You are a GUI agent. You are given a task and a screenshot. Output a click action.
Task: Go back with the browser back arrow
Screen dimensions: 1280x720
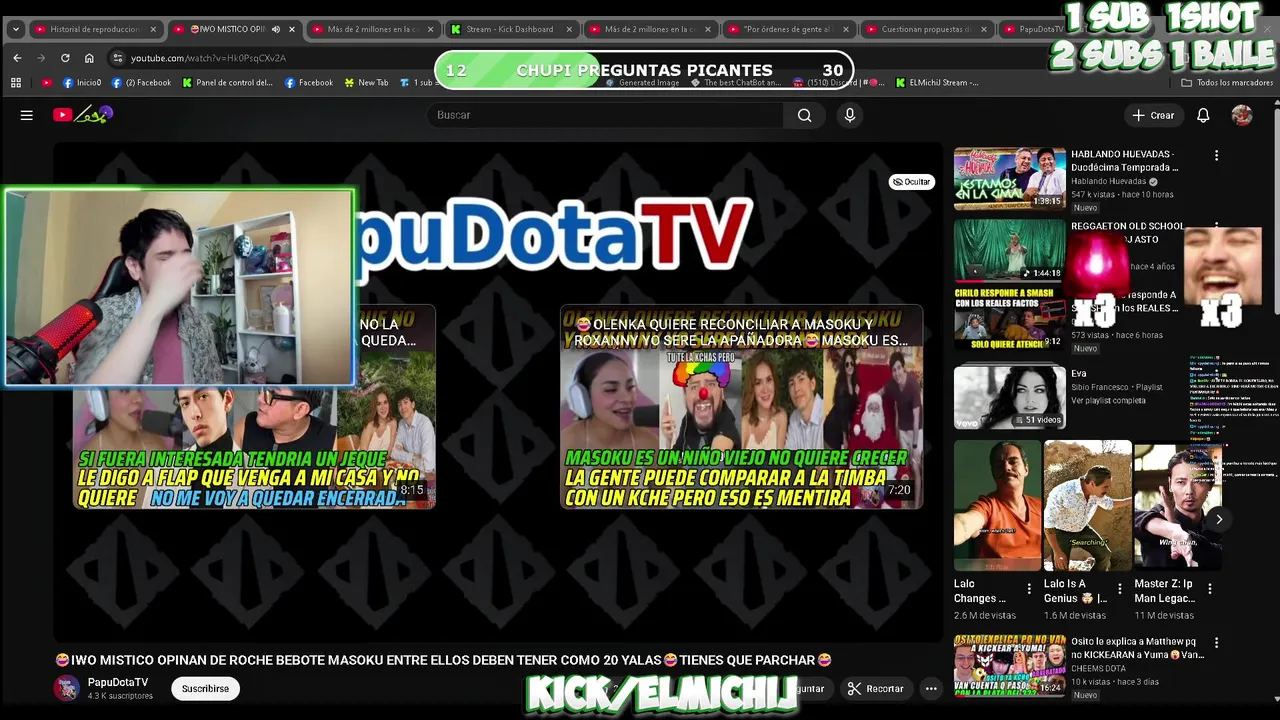click(x=17, y=58)
